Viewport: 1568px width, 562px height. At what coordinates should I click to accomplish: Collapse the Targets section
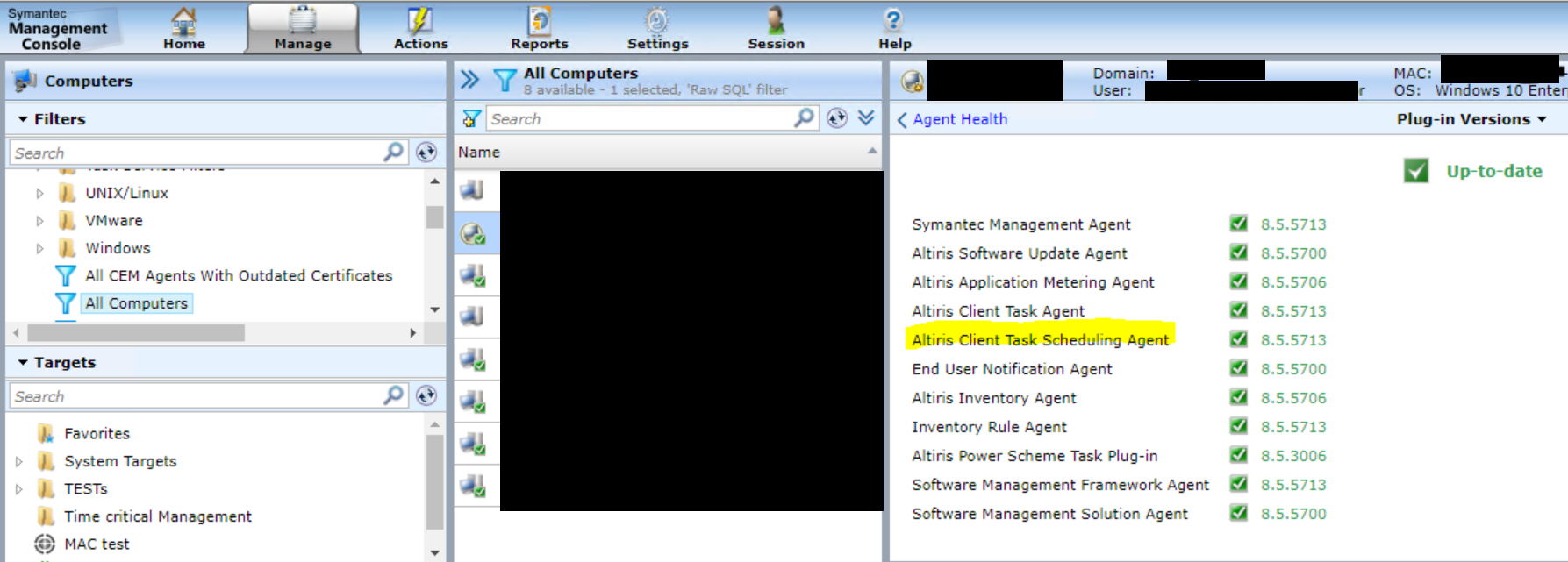click(x=23, y=362)
